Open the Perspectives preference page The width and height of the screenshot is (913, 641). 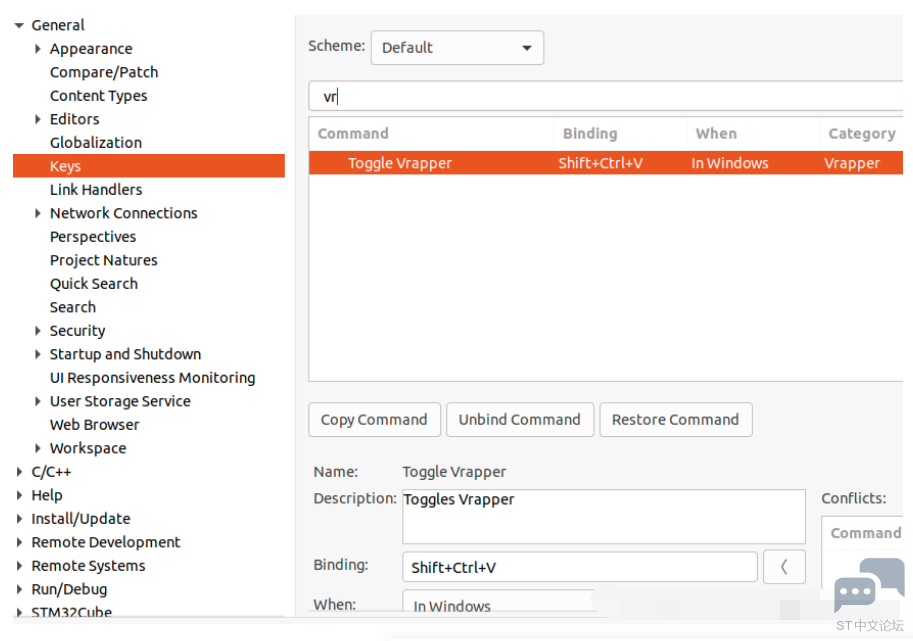93,237
